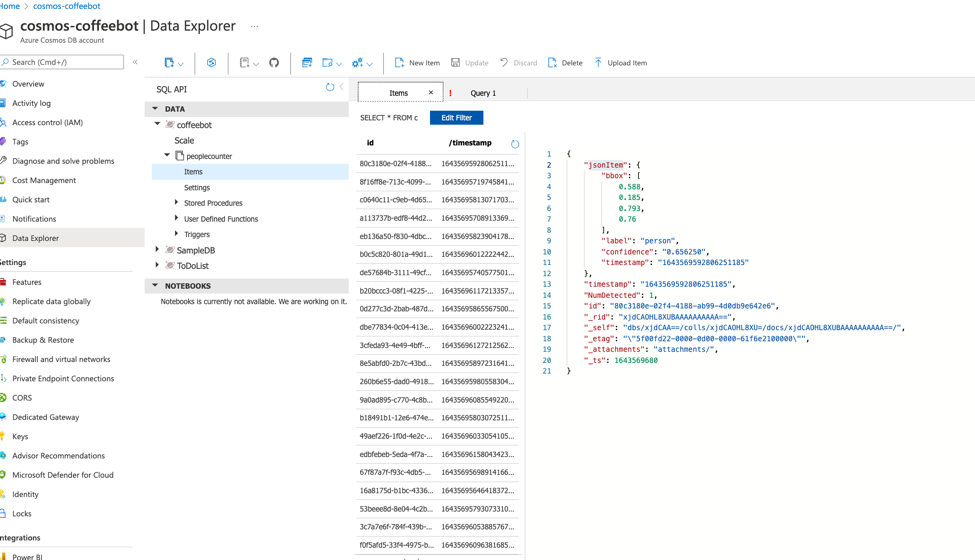
Task: Refresh the SQL API tree
Action: pos(330,88)
